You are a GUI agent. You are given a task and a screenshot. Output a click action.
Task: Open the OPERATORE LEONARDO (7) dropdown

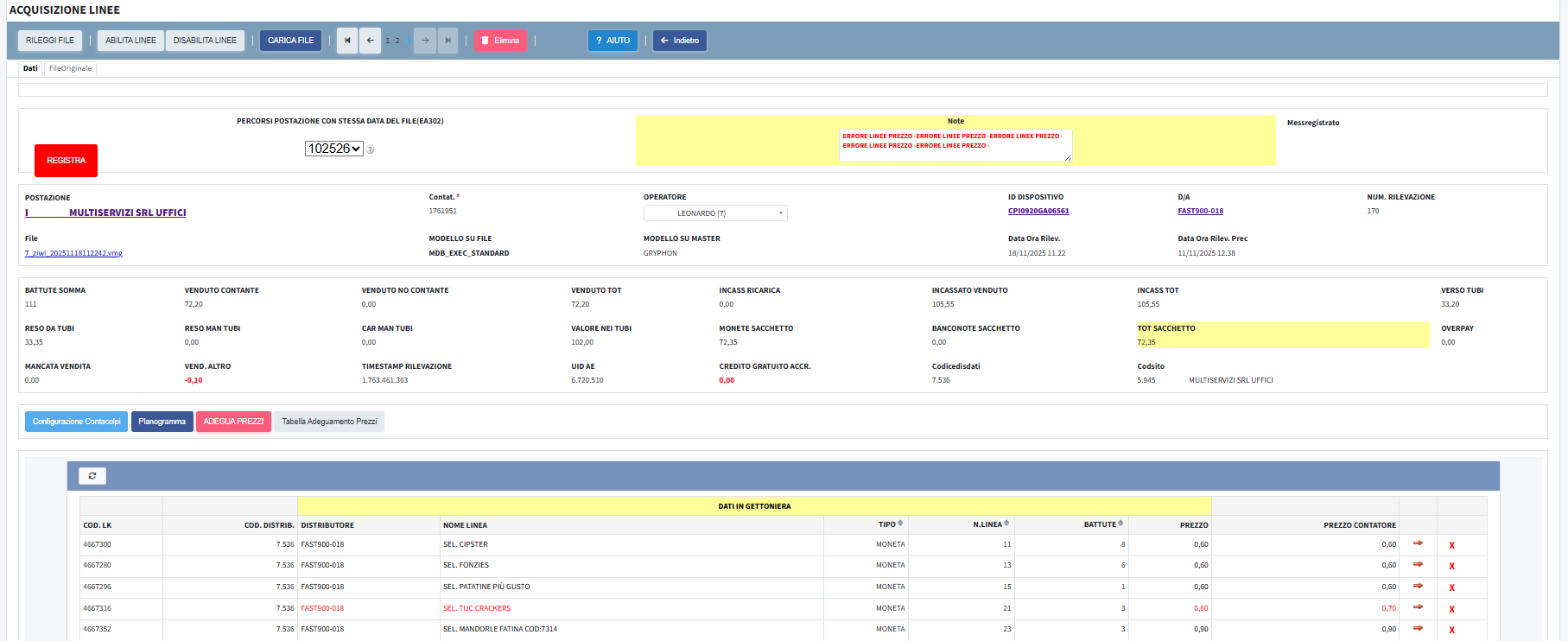coord(715,213)
